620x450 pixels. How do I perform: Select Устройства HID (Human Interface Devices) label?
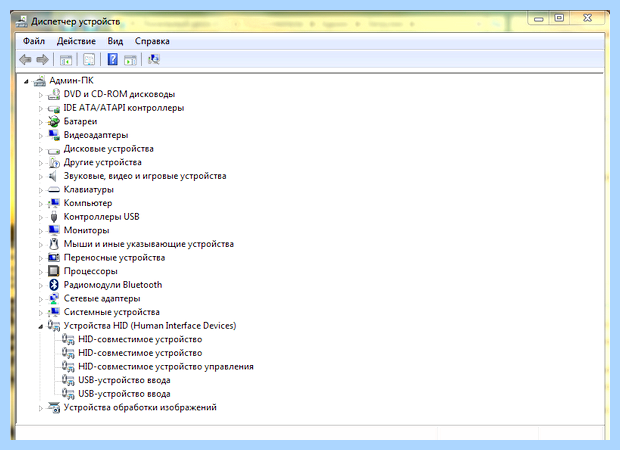click(x=150, y=325)
